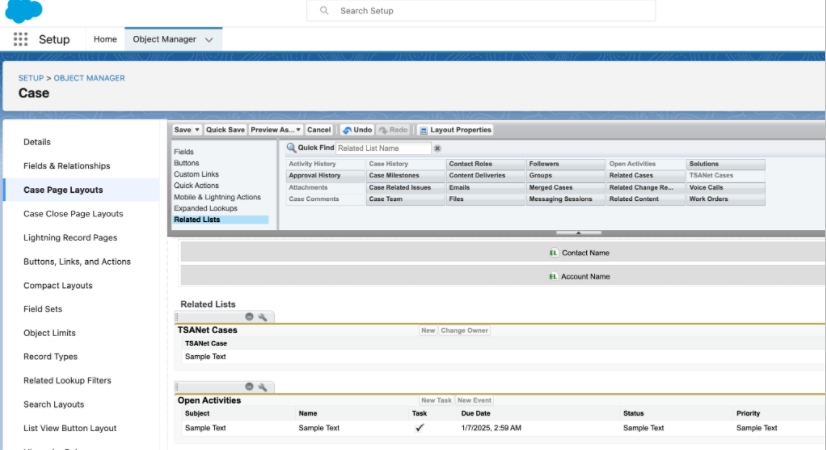
Task: Open TSANet Cases related list properties wrench
Action: 262,317
